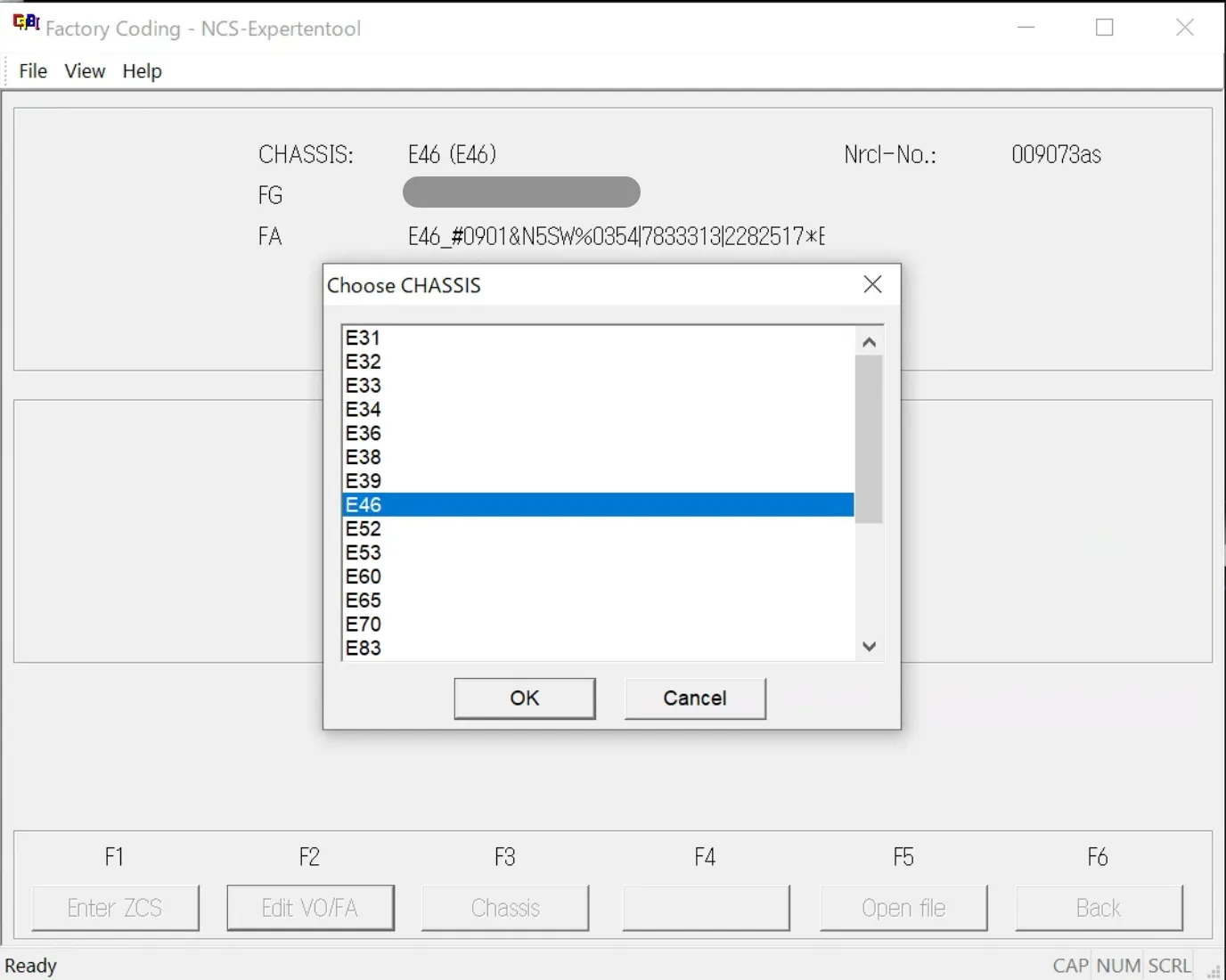Click the Chassis F3 button
The image size is (1226, 980).
tap(505, 908)
